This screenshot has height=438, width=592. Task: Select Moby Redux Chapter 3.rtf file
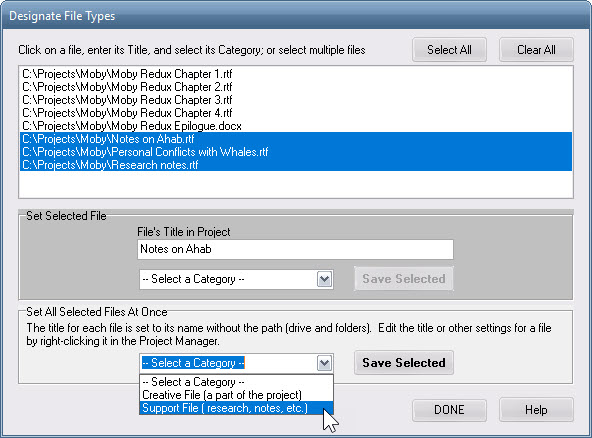(x=296, y=100)
